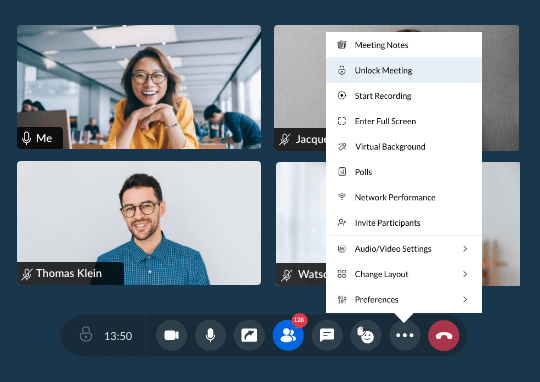540x382 pixels.
Task: Click the Me name label
Action: pos(44,138)
